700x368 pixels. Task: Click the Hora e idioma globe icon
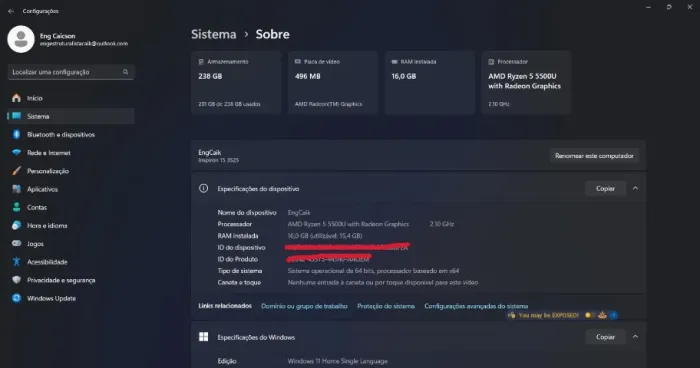pos(17,226)
